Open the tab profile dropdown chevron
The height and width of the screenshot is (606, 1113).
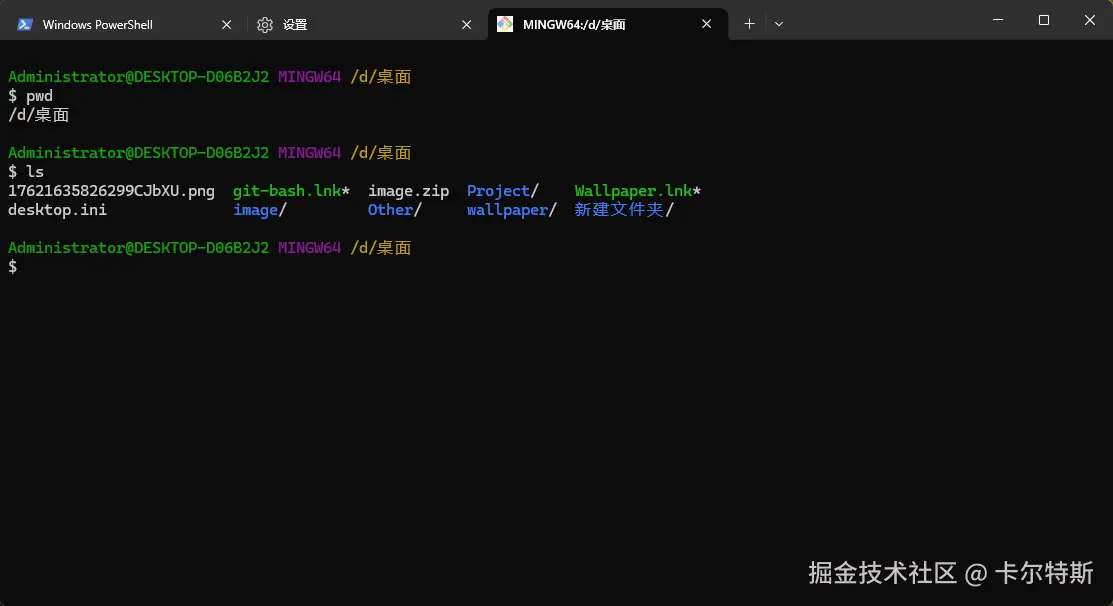pyautogui.click(x=779, y=23)
